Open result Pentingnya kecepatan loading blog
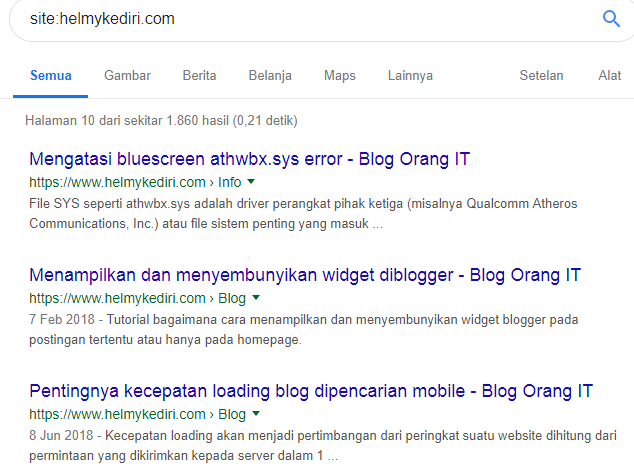The image size is (634, 475). [311, 391]
